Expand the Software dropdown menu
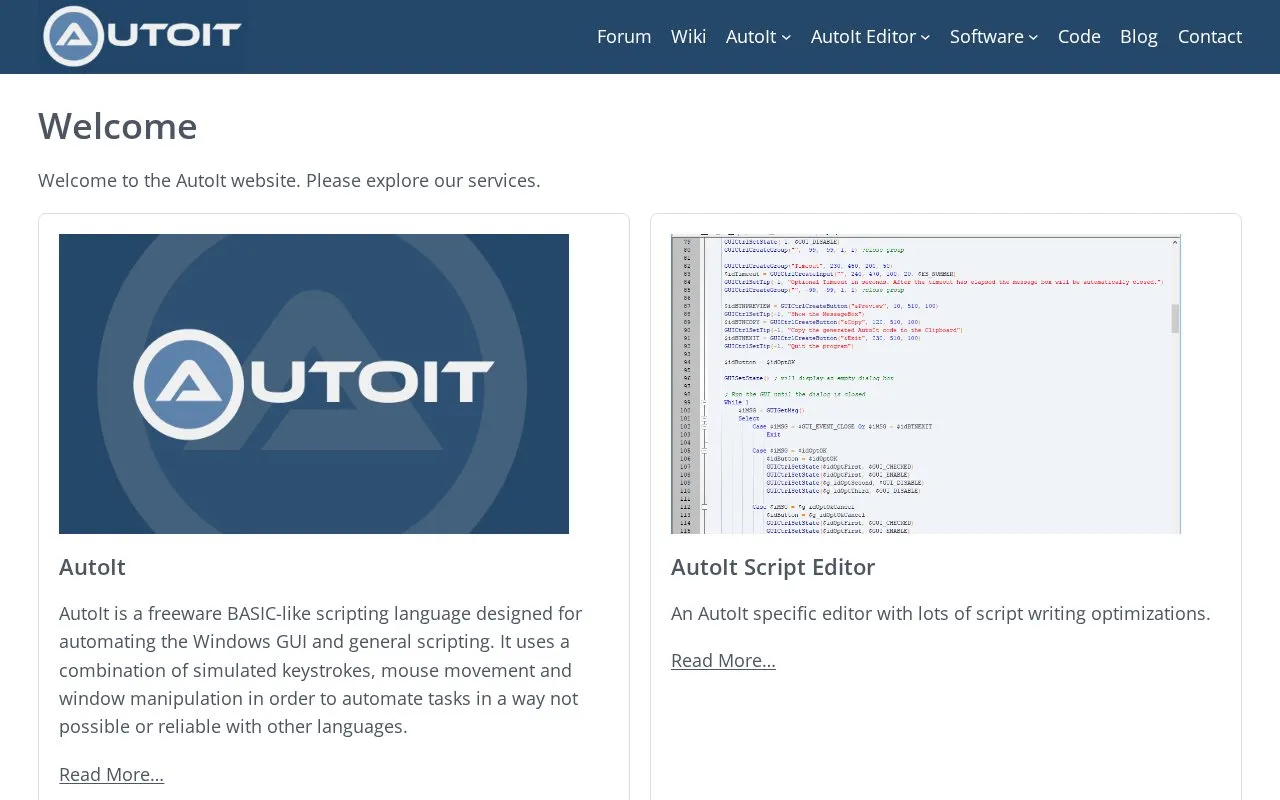Image resolution: width=1280 pixels, height=800 pixels. (994, 36)
